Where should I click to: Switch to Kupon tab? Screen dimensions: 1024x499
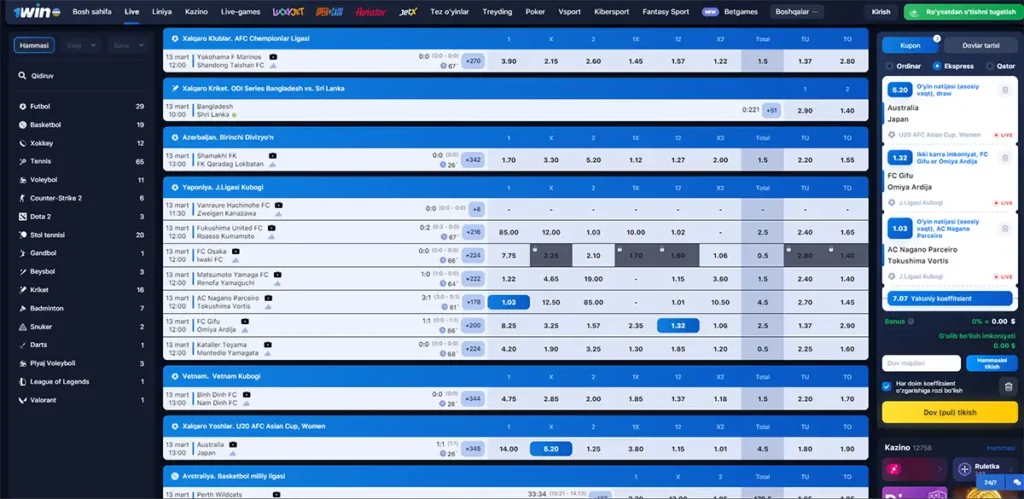[x=910, y=45]
